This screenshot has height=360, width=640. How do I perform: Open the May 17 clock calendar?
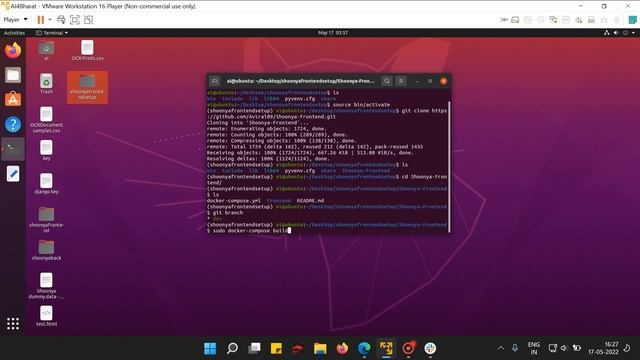tap(333, 33)
